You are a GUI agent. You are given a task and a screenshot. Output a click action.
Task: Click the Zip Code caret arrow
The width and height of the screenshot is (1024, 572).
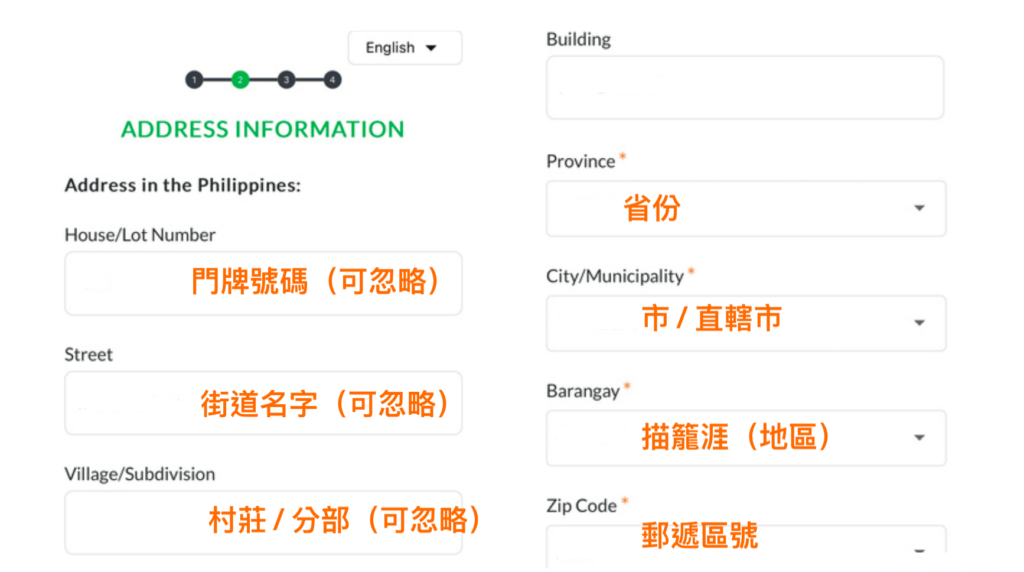coord(920,551)
